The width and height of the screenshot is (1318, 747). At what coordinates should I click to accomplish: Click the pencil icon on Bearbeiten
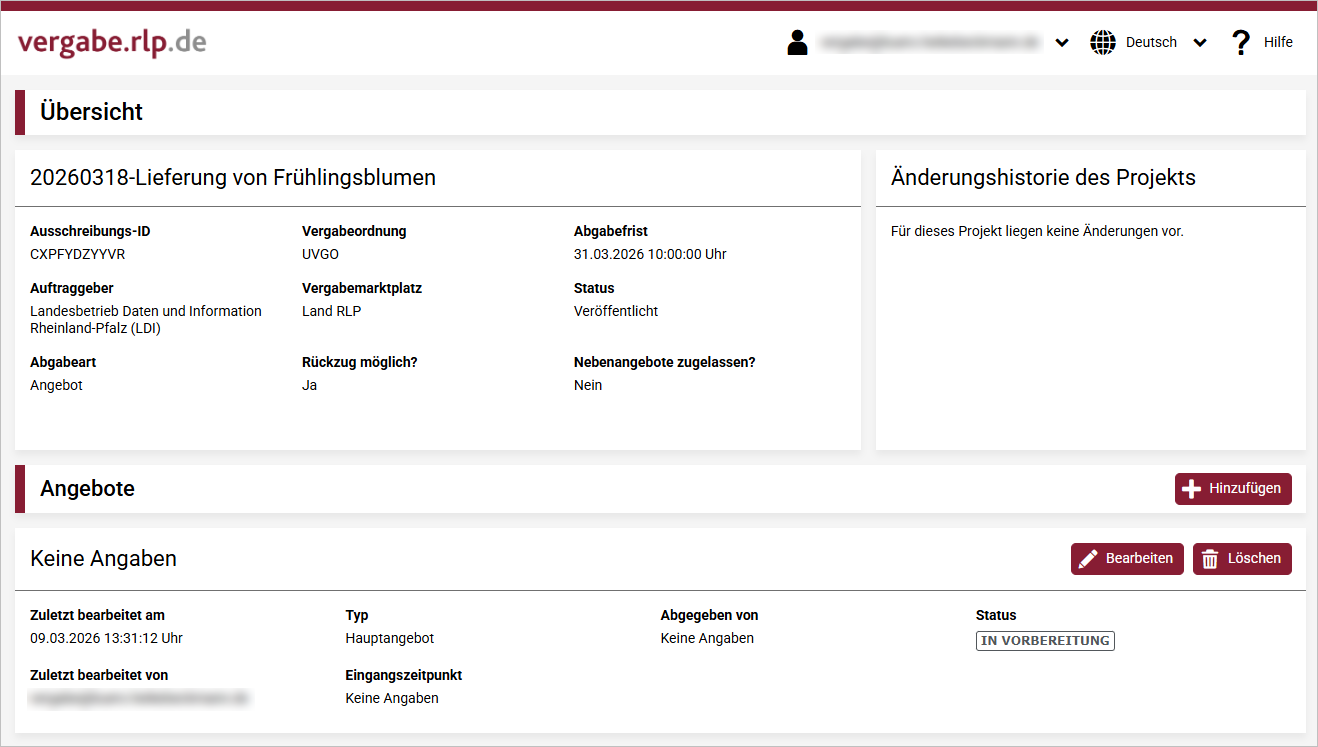point(1088,559)
